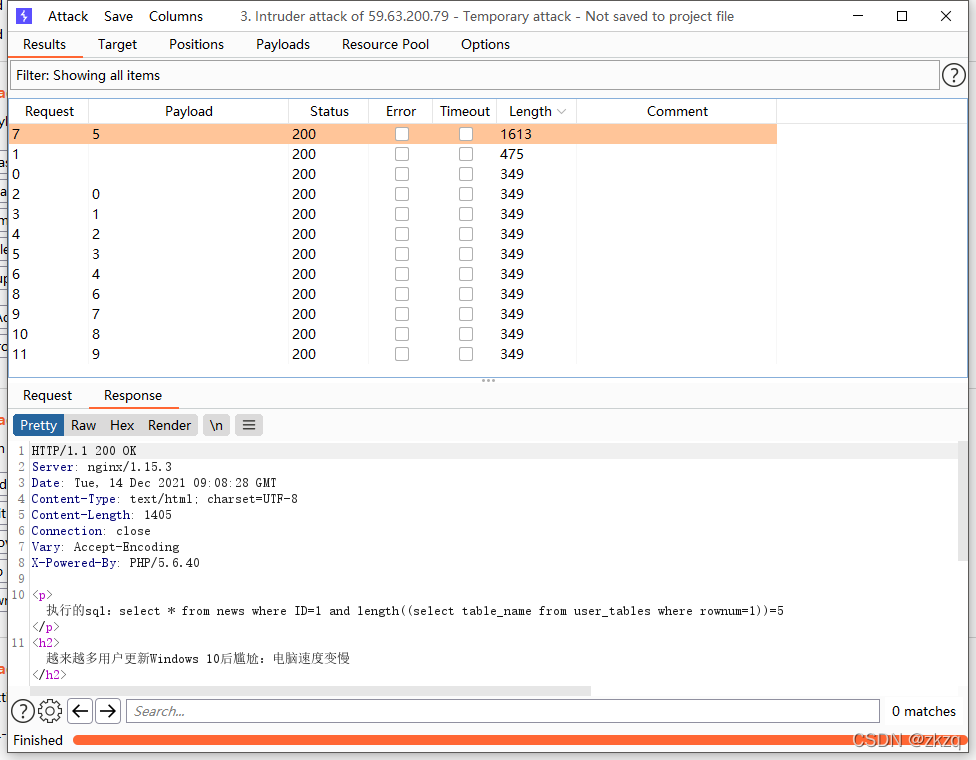Image resolution: width=976 pixels, height=760 pixels.
Task: Open the Save menu
Action: [x=118, y=16]
